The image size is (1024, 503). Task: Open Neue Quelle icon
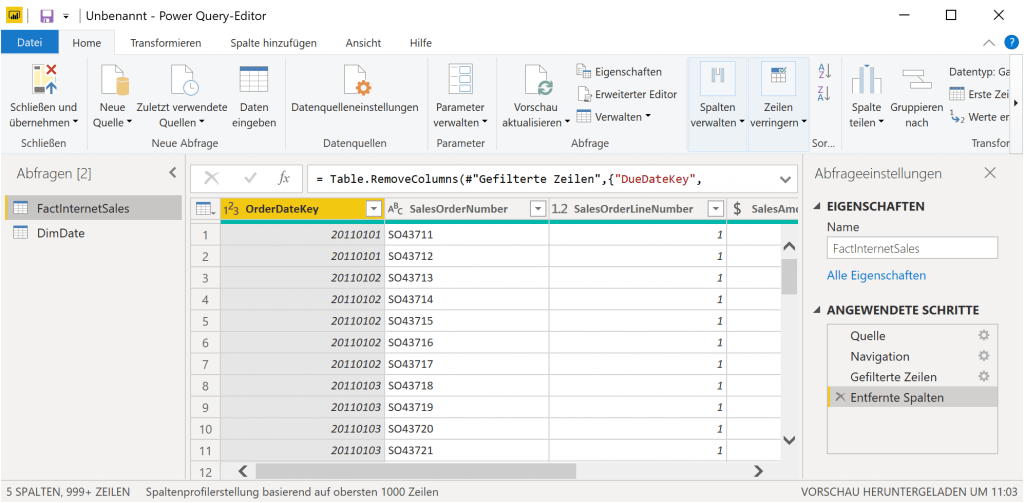[113, 80]
